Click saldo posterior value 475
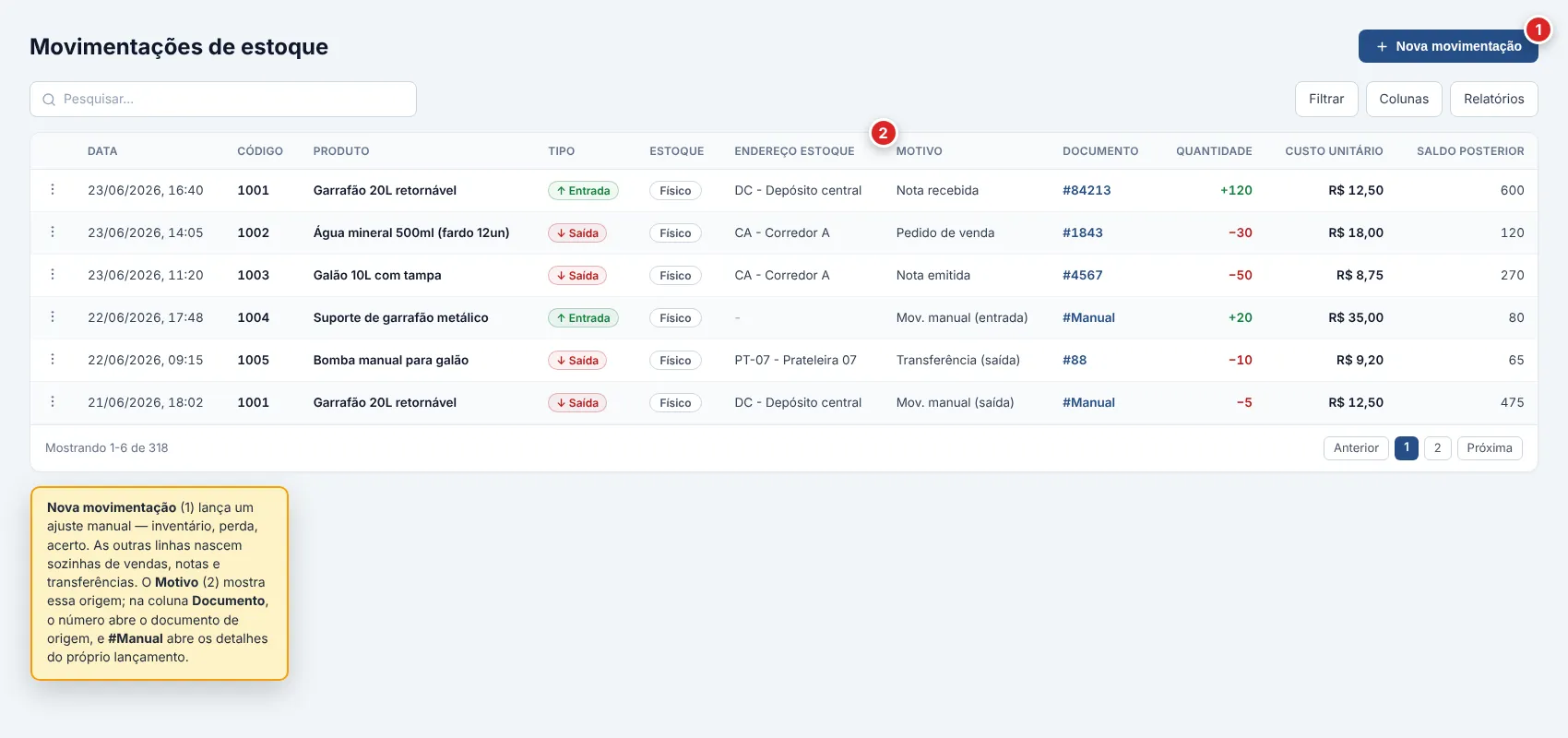 pos(1513,402)
